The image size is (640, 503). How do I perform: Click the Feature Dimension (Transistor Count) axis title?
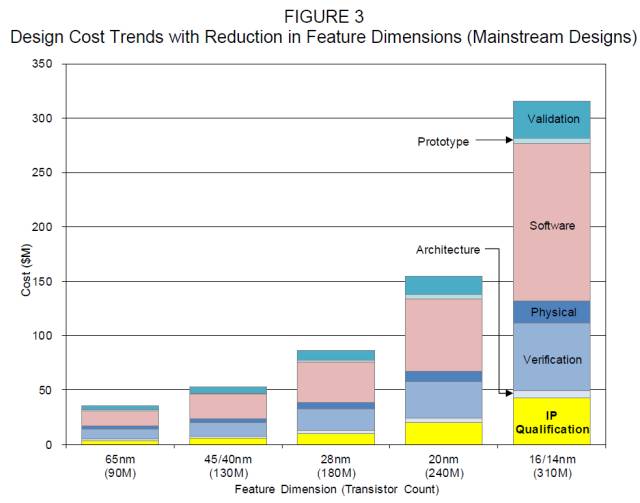[337, 489]
